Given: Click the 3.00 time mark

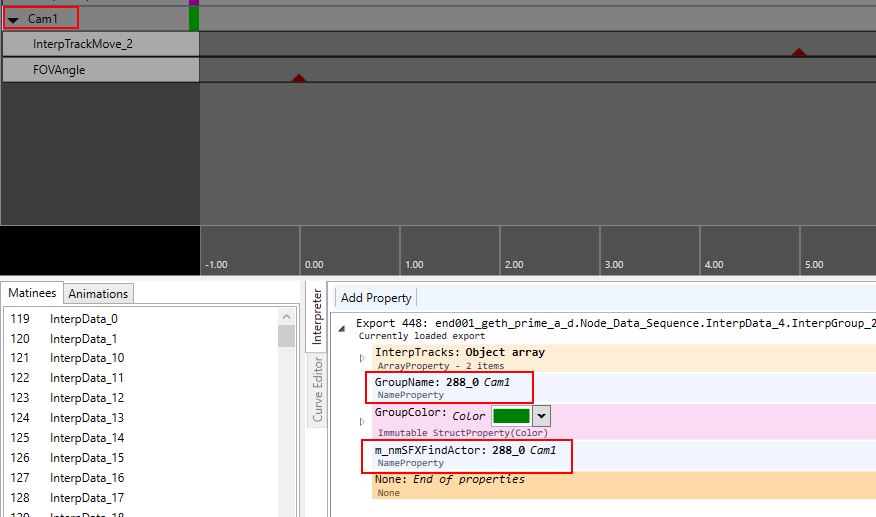Looking at the screenshot, I should click(613, 264).
